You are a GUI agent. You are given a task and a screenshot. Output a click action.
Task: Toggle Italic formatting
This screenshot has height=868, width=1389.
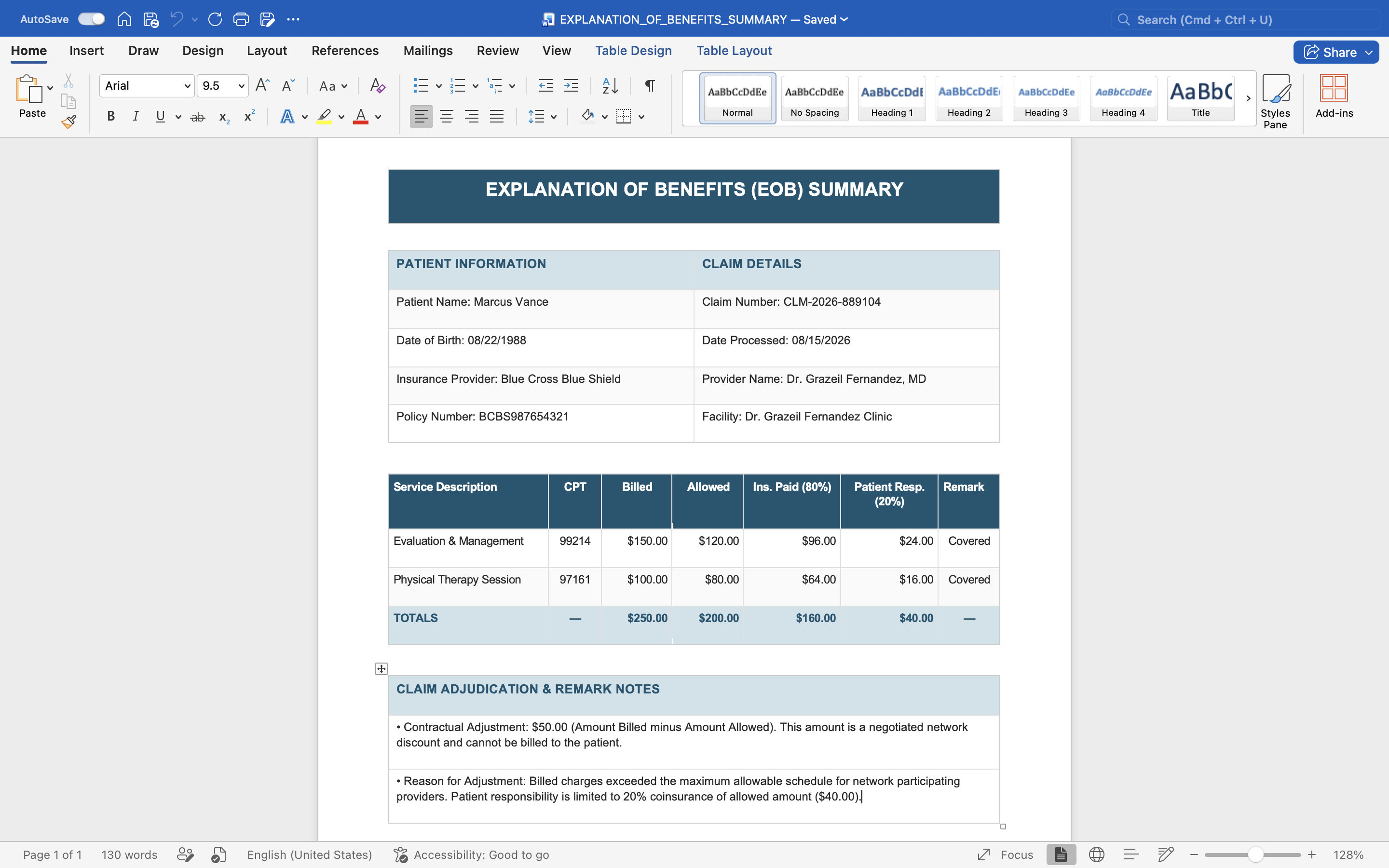click(136, 117)
